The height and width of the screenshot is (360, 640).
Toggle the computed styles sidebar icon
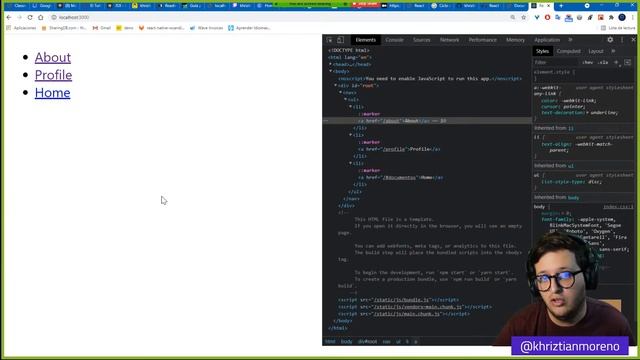(627, 62)
